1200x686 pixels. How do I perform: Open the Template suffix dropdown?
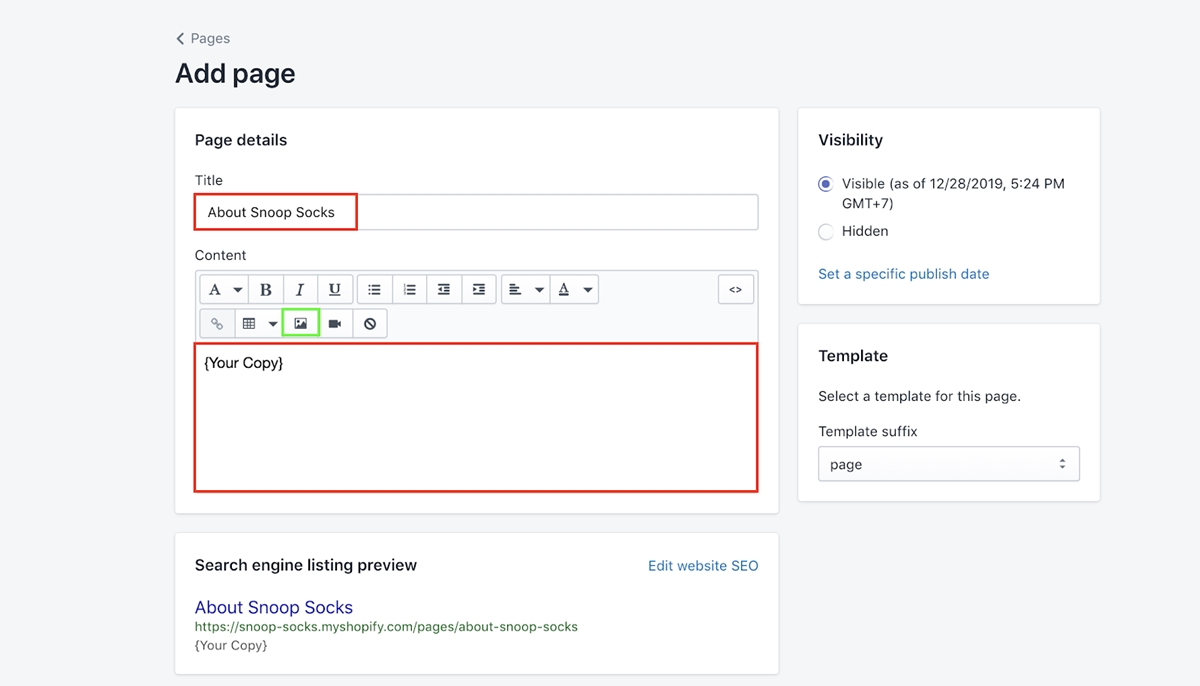click(x=948, y=465)
